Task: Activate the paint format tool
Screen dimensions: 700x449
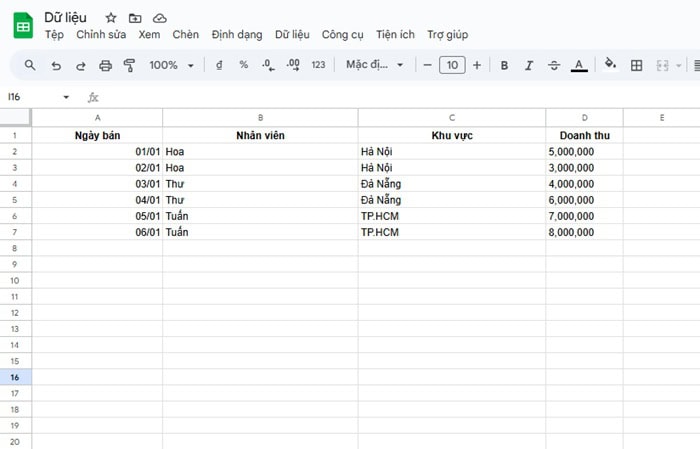Action: pos(129,65)
